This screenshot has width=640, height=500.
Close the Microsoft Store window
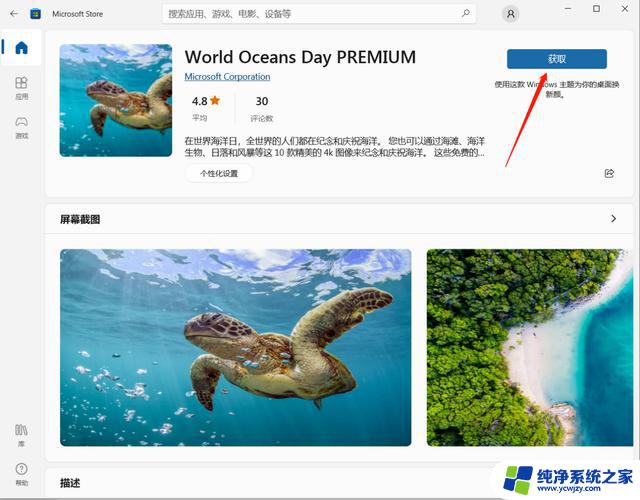(625, 9)
